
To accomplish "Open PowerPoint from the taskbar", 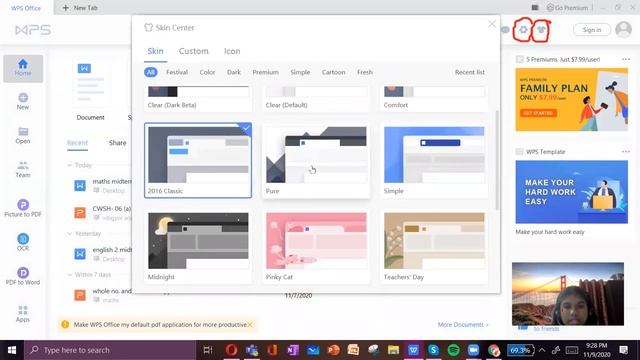I will click(x=333, y=350).
